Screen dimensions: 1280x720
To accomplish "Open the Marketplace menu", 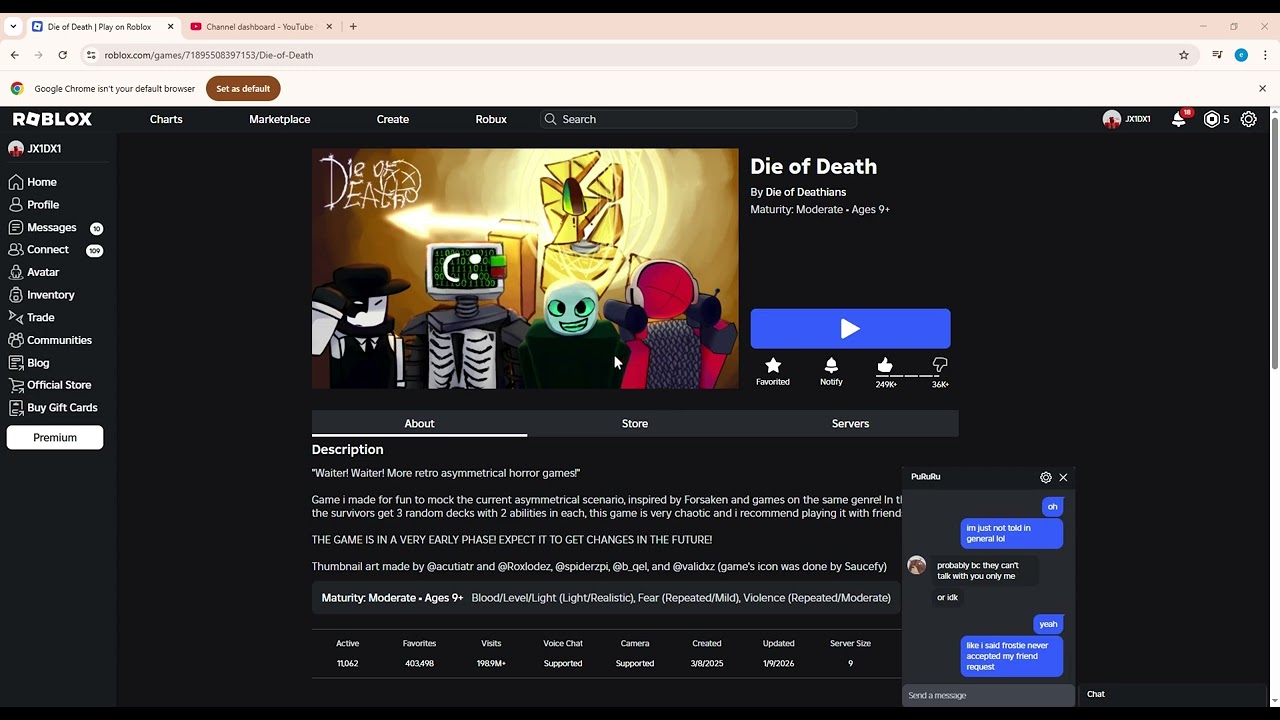I will pyautogui.click(x=280, y=119).
